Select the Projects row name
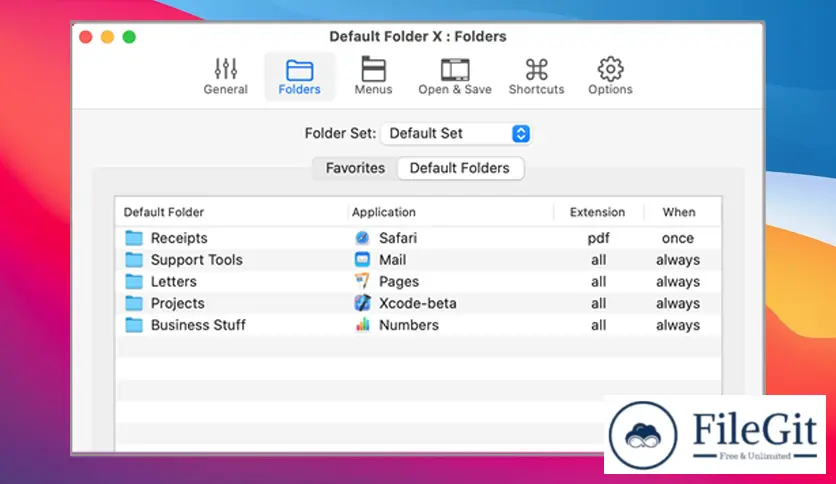This screenshot has height=484, width=836. point(178,303)
